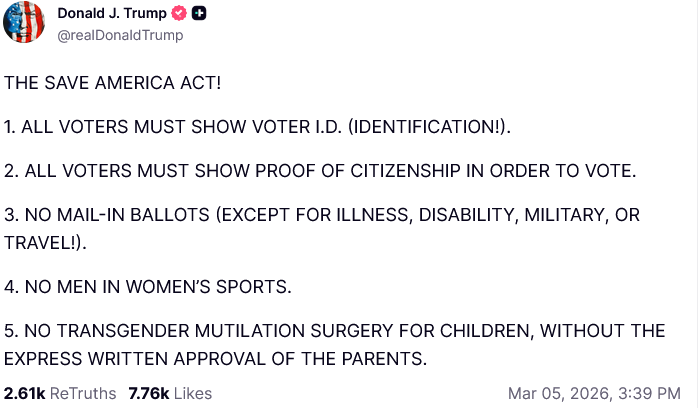
Task: Click the dark plus badge icon
Action: pyautogui.click(x=199, y=13)
